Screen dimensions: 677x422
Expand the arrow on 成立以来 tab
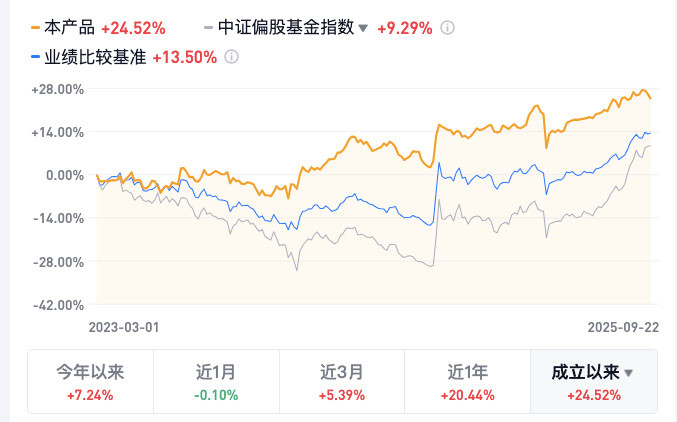(x=629, y=373)
